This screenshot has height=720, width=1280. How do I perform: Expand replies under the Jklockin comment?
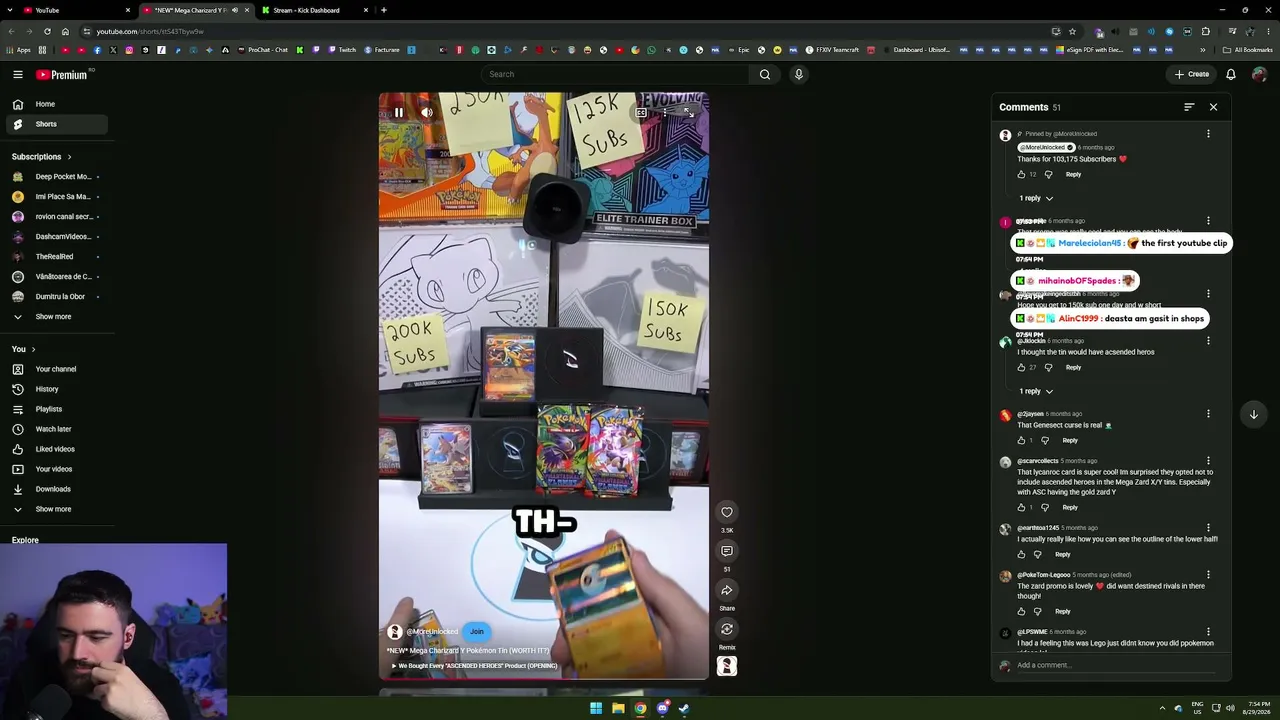[x=1036, y=391]
